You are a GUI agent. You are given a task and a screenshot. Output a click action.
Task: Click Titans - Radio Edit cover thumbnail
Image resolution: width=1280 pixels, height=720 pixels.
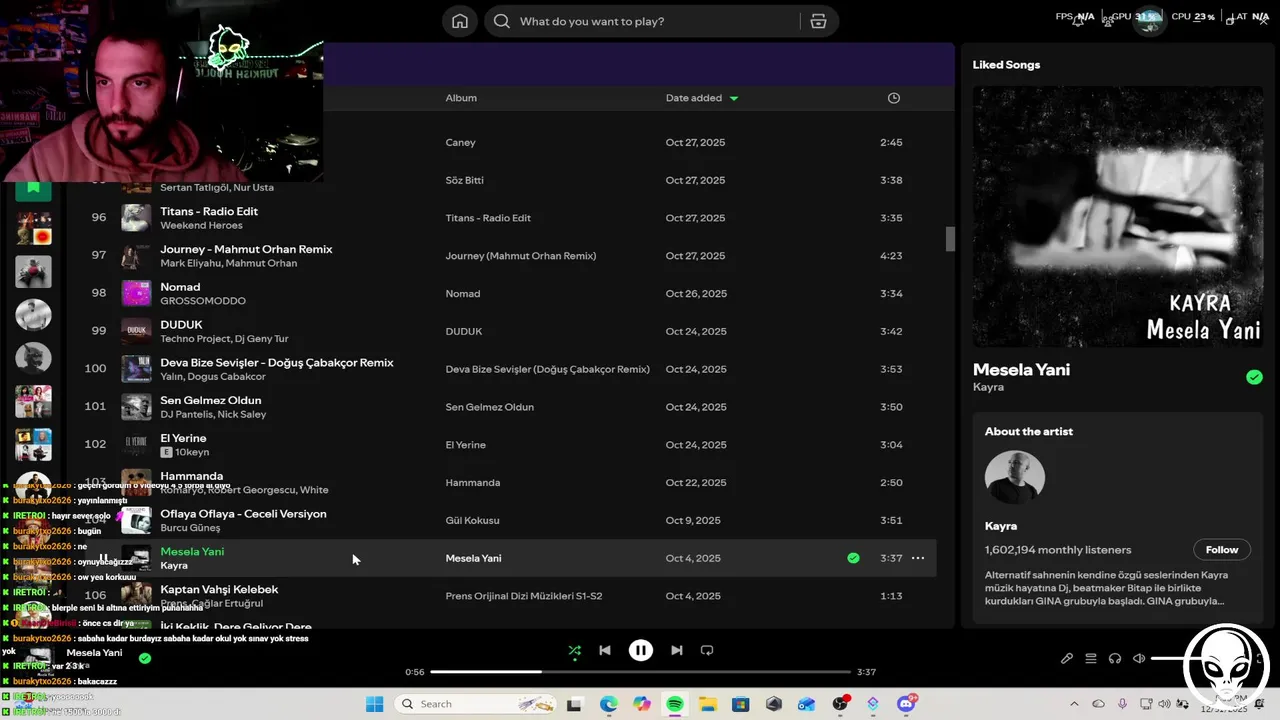coord(136,218)
